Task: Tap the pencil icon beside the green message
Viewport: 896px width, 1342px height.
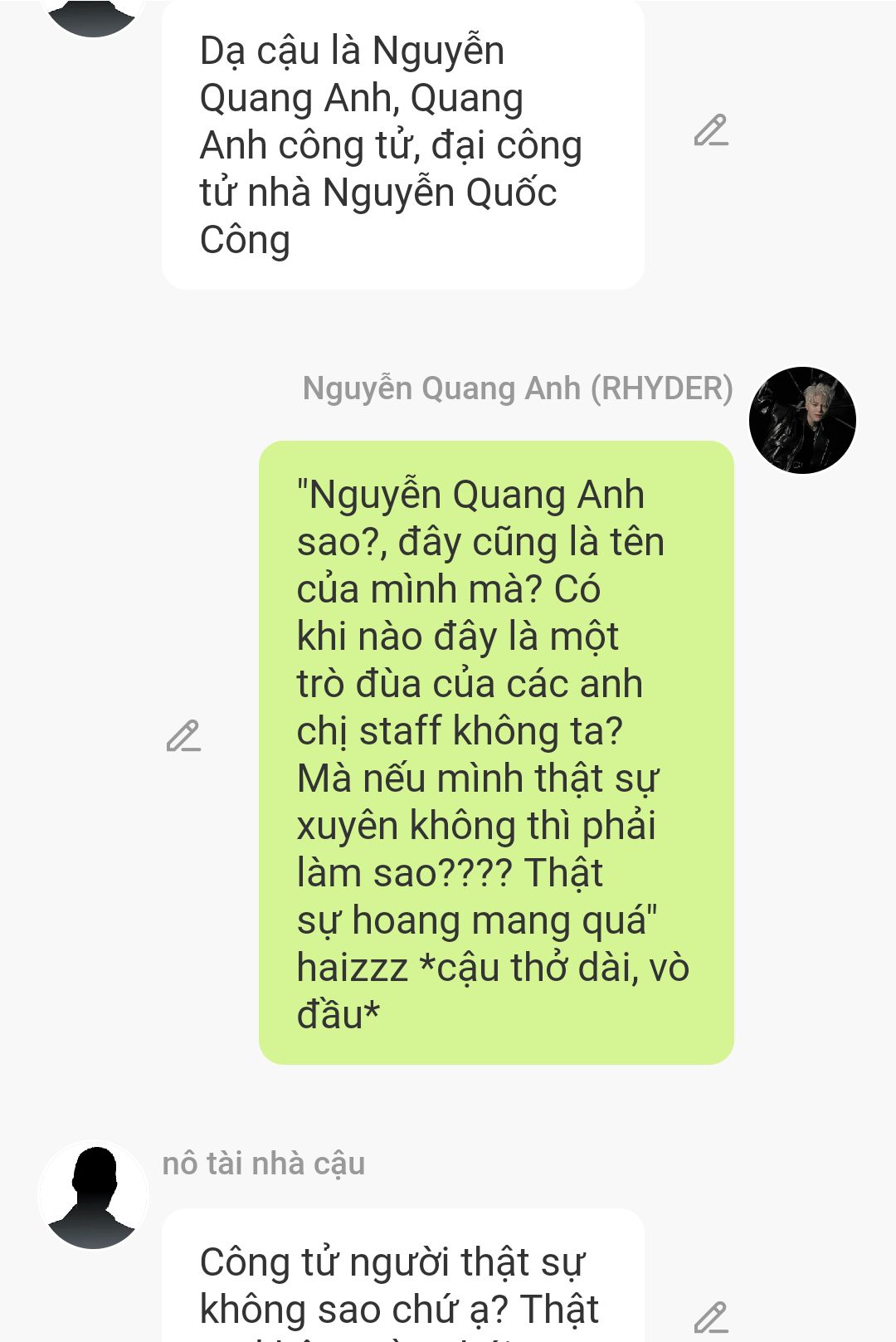Action: (183, 736)
